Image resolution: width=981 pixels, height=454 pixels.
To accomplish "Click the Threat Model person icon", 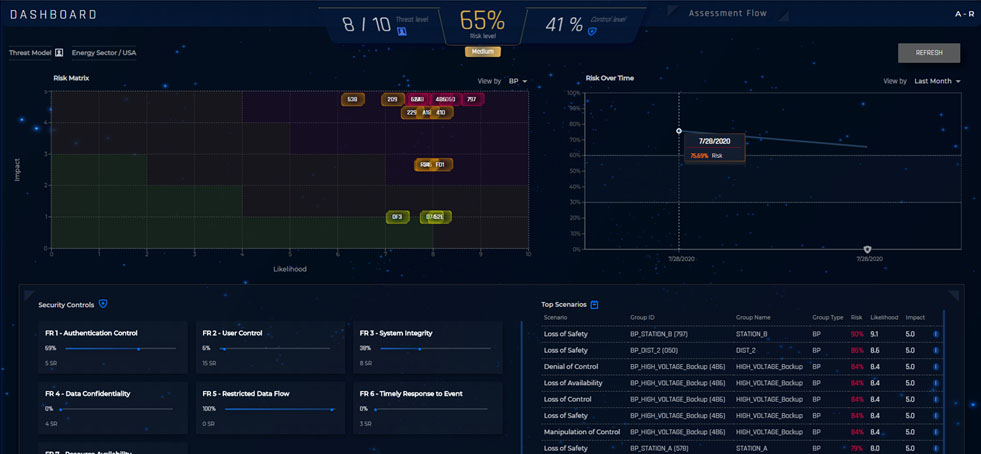I will (x=59, y=53).
